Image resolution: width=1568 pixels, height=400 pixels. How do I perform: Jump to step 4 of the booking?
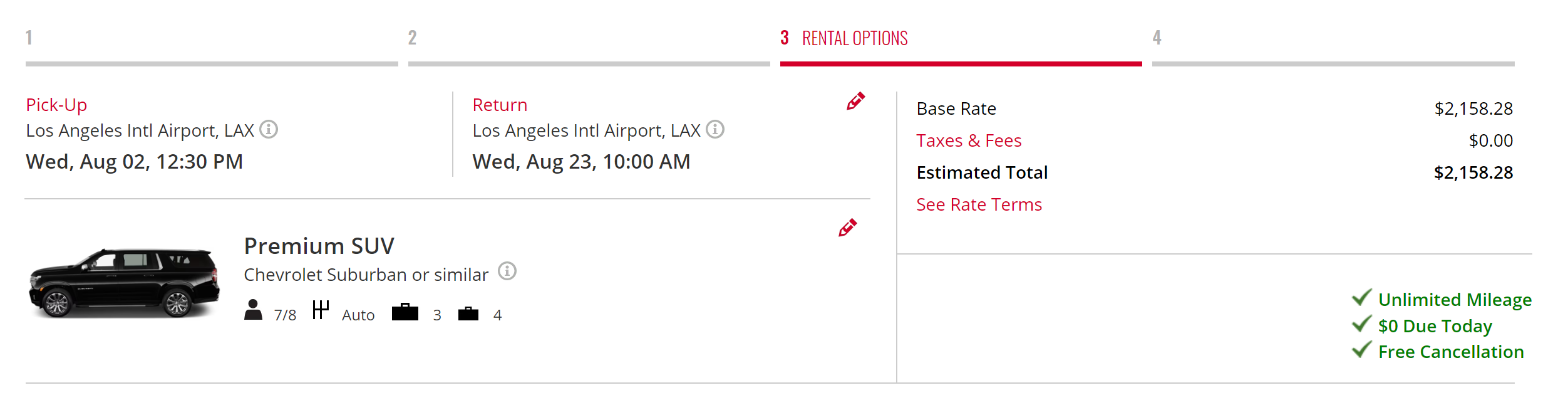[1157, 38]
